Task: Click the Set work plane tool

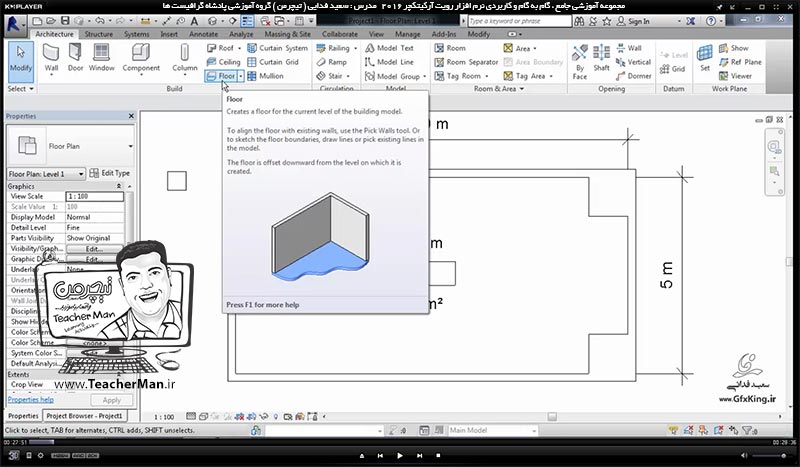Action: (705, 58)
